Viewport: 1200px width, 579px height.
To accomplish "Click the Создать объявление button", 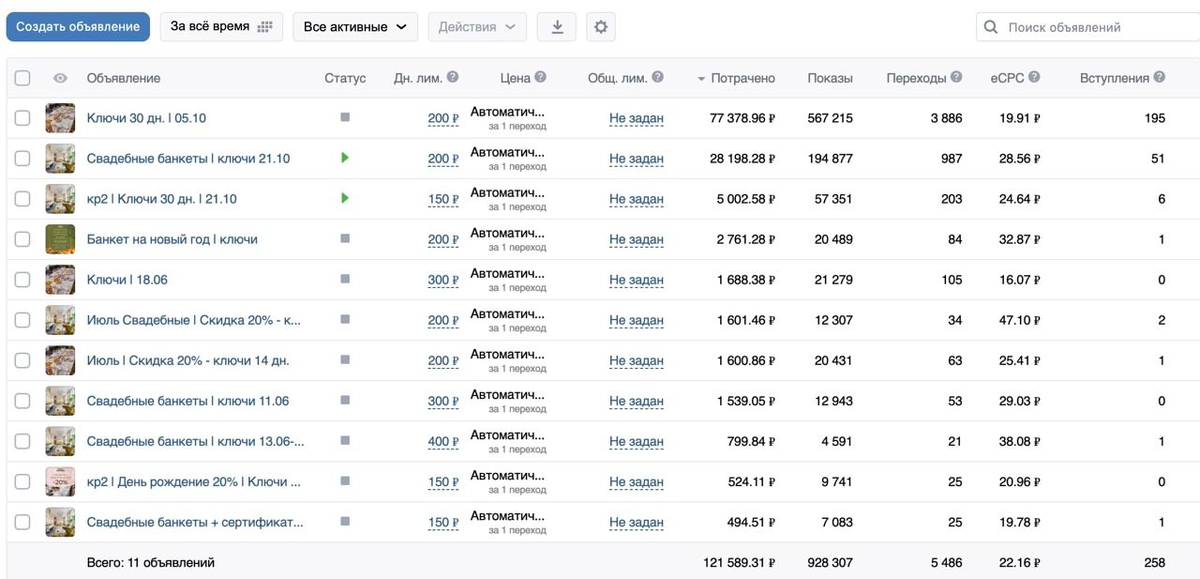I will pyautogui.click(x=78, y=27).
